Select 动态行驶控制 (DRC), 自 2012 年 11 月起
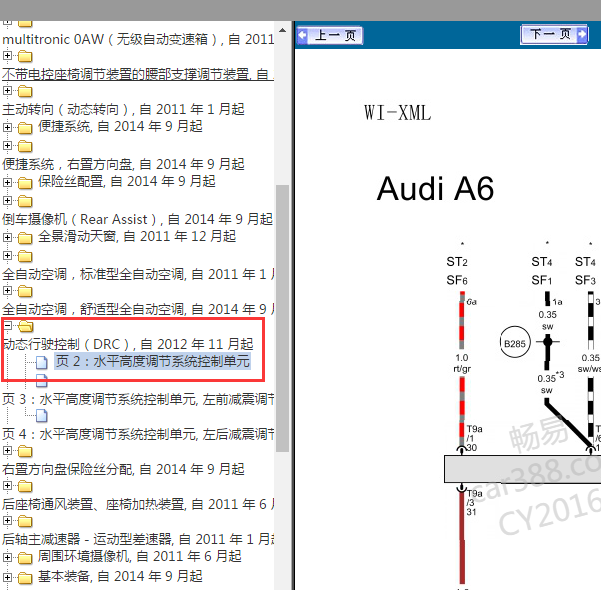This screenshot has width=601, height=590. pyautogui.click(x=128, y=344)
